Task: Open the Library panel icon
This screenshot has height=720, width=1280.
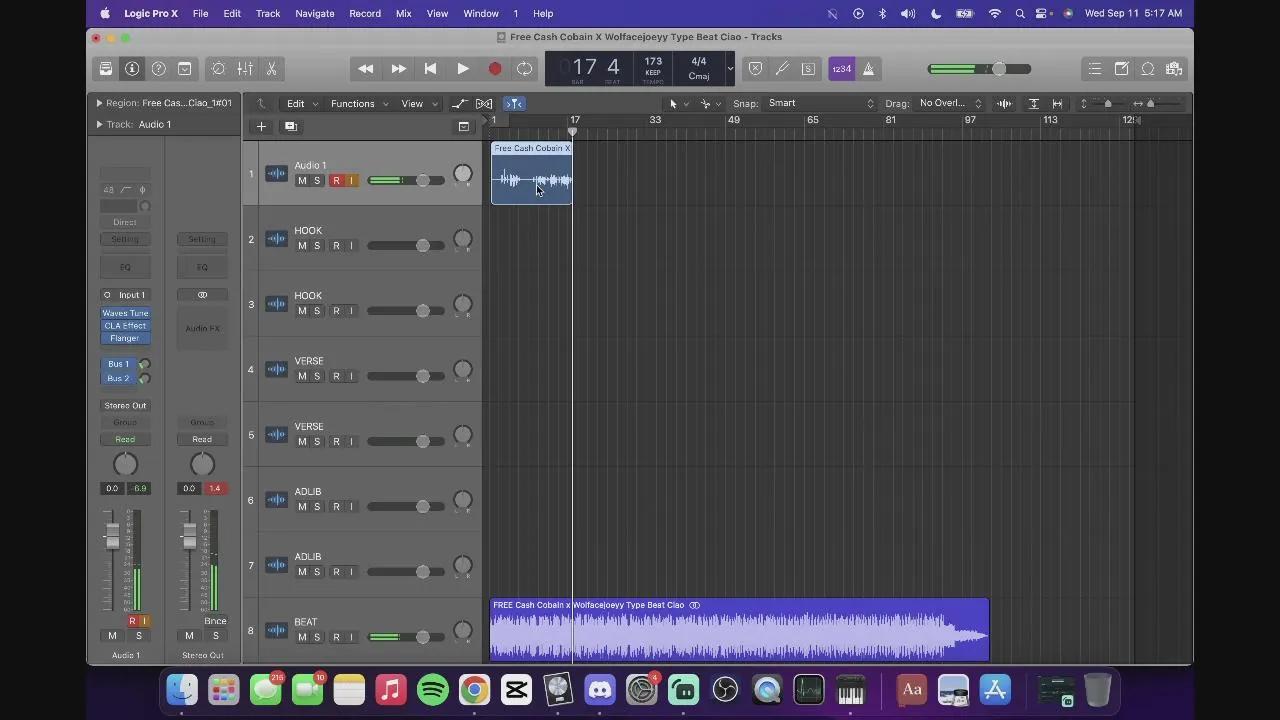Action: coord(105,69)
